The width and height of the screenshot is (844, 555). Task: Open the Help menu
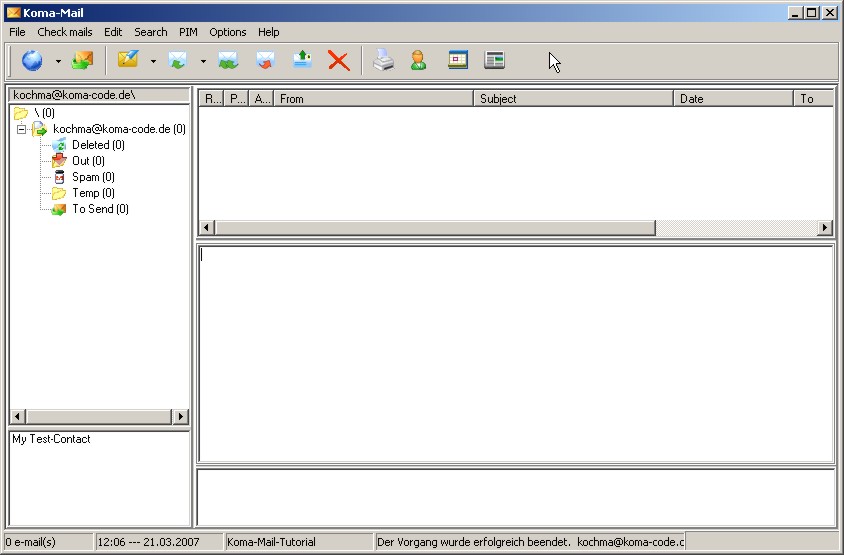(x=269, y=32)
